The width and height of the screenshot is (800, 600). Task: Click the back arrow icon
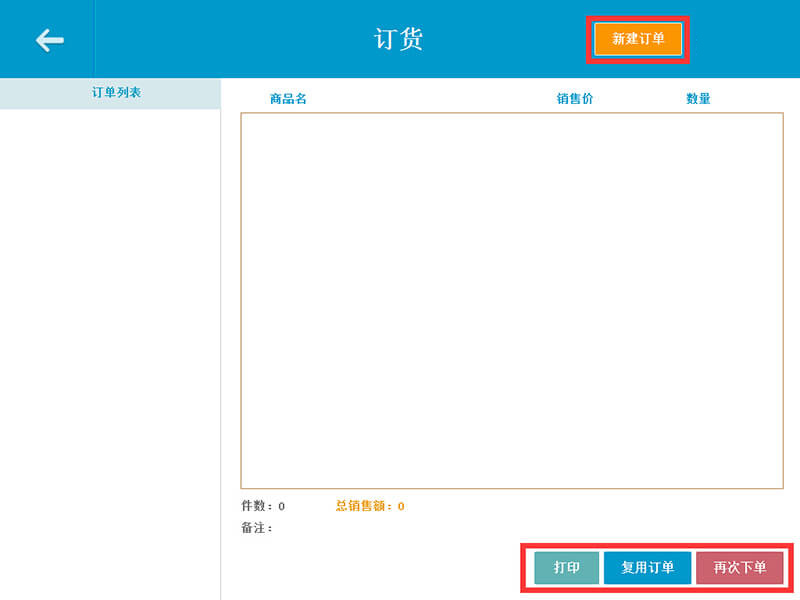point(49,39)
